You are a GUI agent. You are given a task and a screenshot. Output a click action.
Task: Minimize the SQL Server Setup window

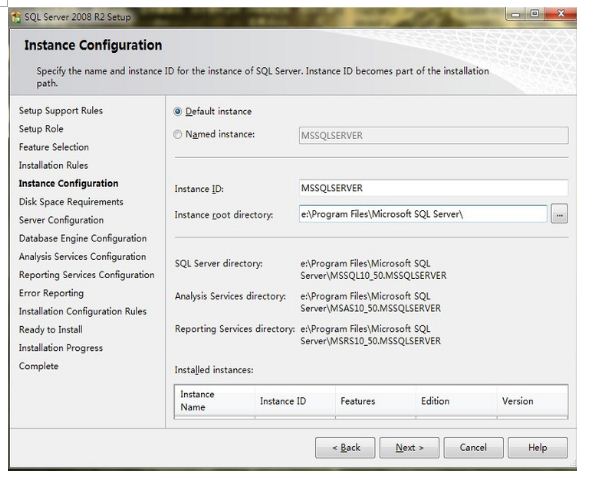(x=516, y=14)
